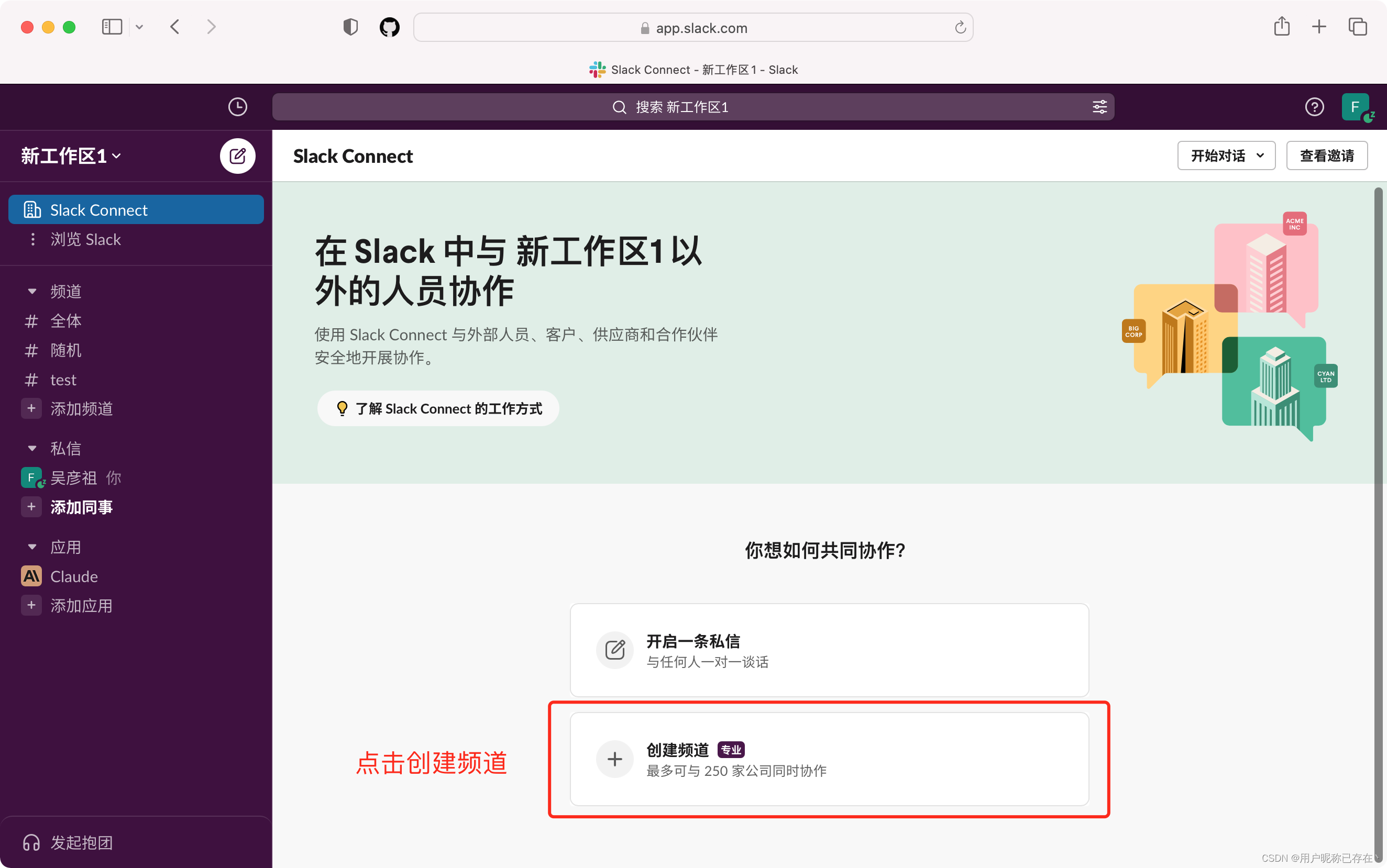This screenshot has width=1387, height=868.
Task: Click the user profile avatar icon
Action: (x=1358, y=107)
